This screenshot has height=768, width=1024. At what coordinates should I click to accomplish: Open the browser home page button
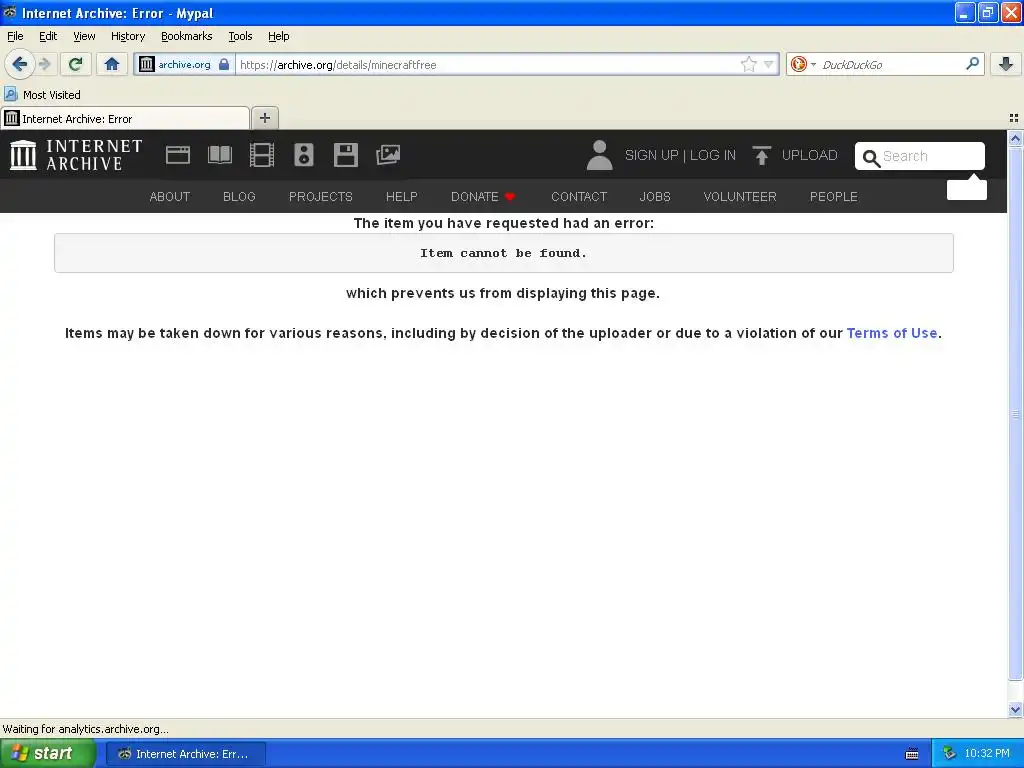click(112, 64)
